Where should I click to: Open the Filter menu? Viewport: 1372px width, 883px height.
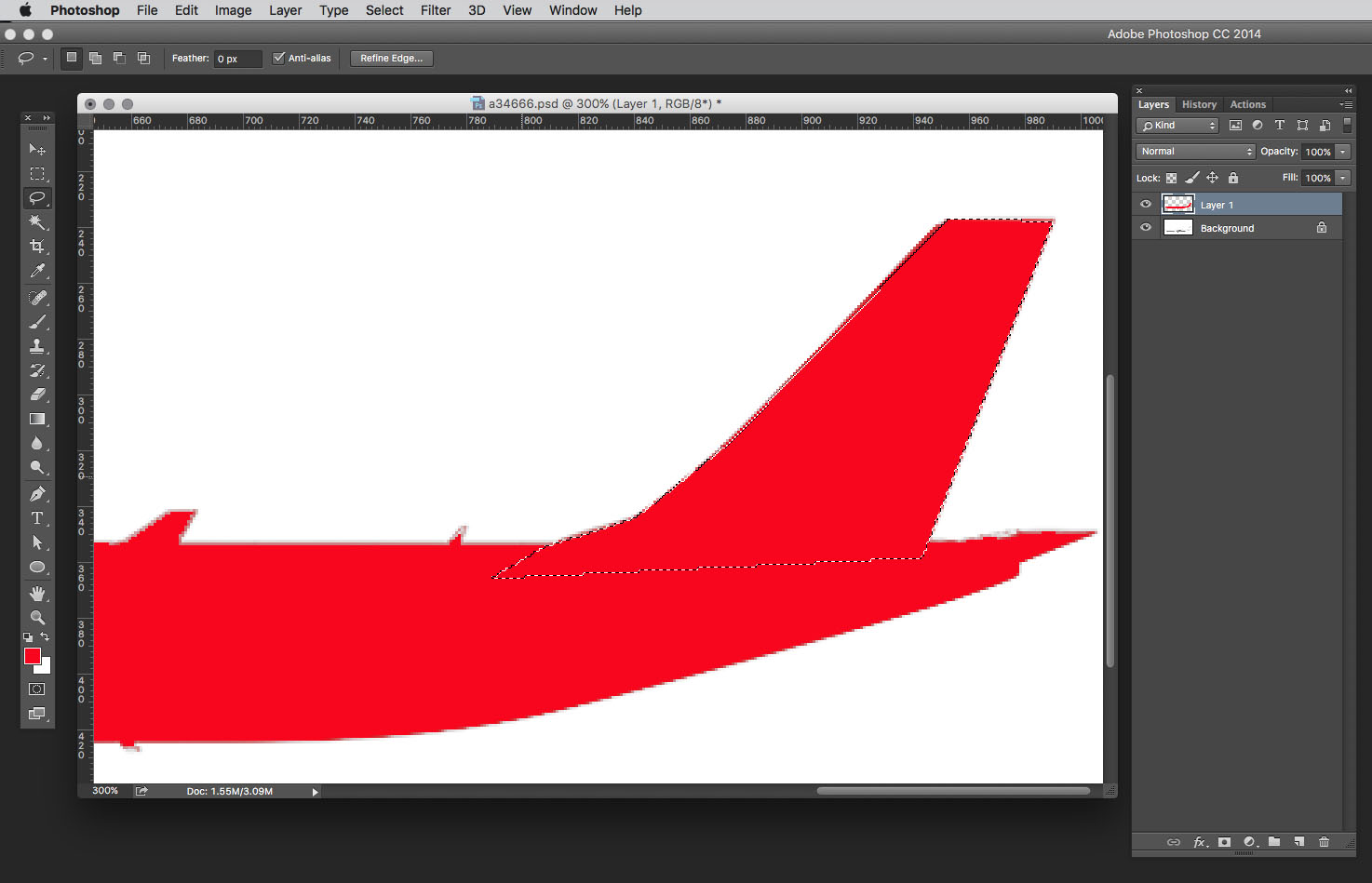[435, 10]
